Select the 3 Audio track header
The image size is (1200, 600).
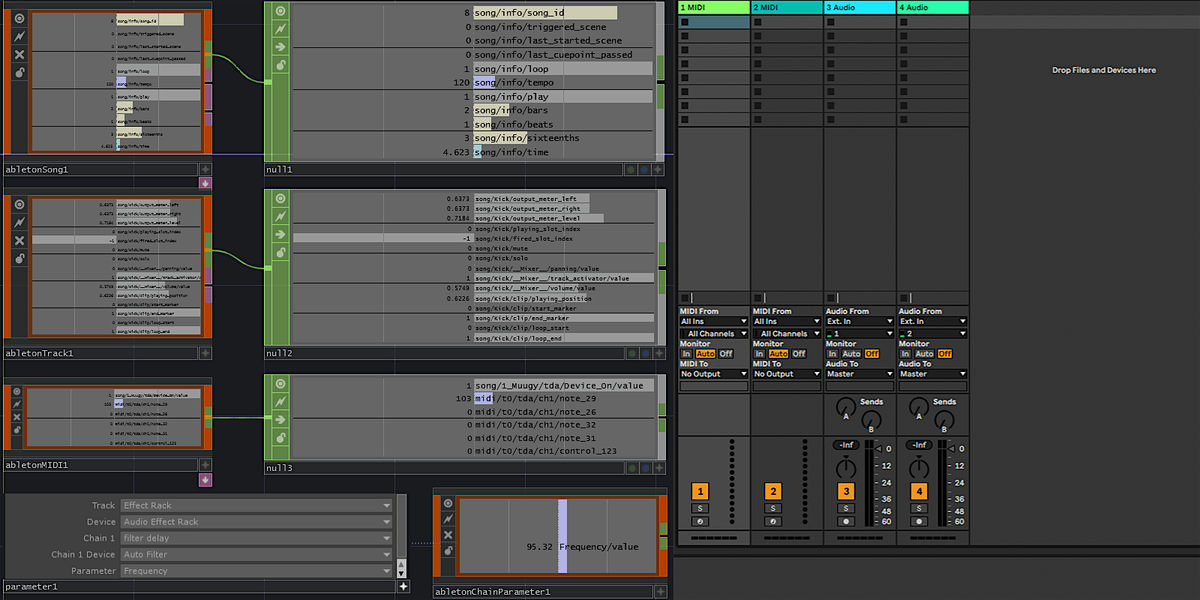point(859,7)
